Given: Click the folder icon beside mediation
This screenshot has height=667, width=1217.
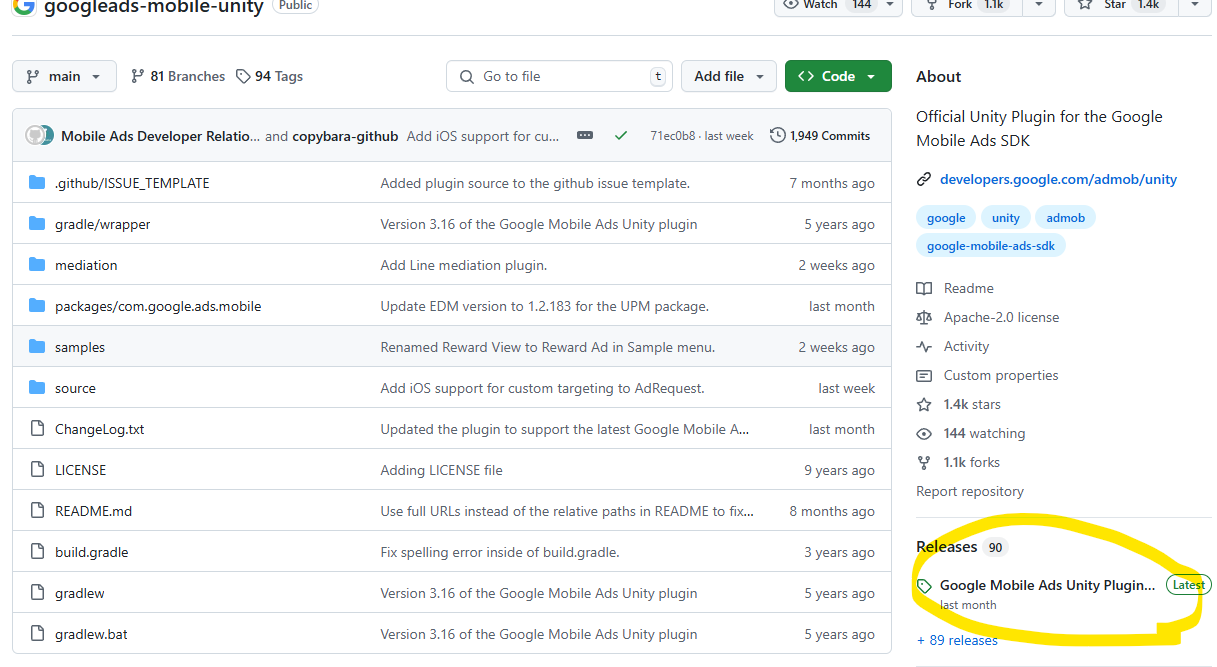Looking at the screenshot, I should pos(37,265).
